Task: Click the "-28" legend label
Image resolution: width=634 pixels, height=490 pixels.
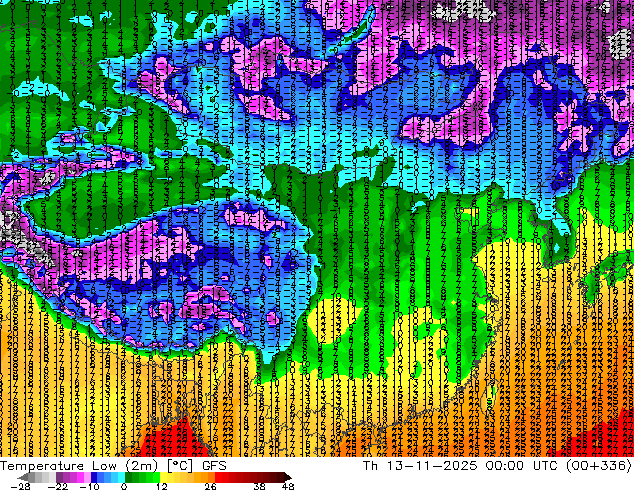Action: click(20, 486)
